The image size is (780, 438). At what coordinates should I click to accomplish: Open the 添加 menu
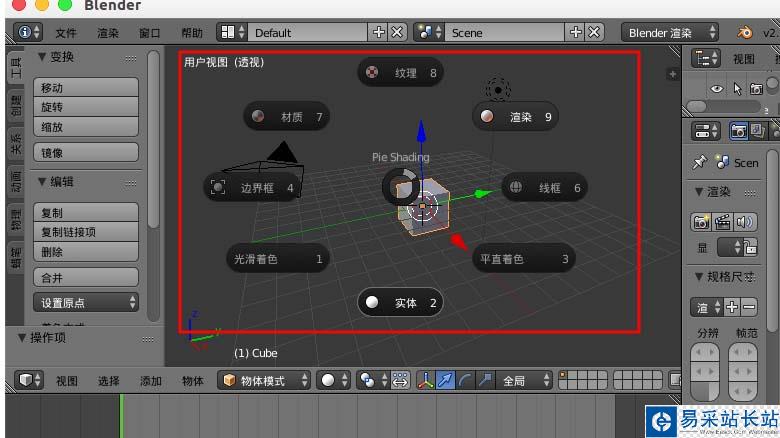[x=150, y=381]
